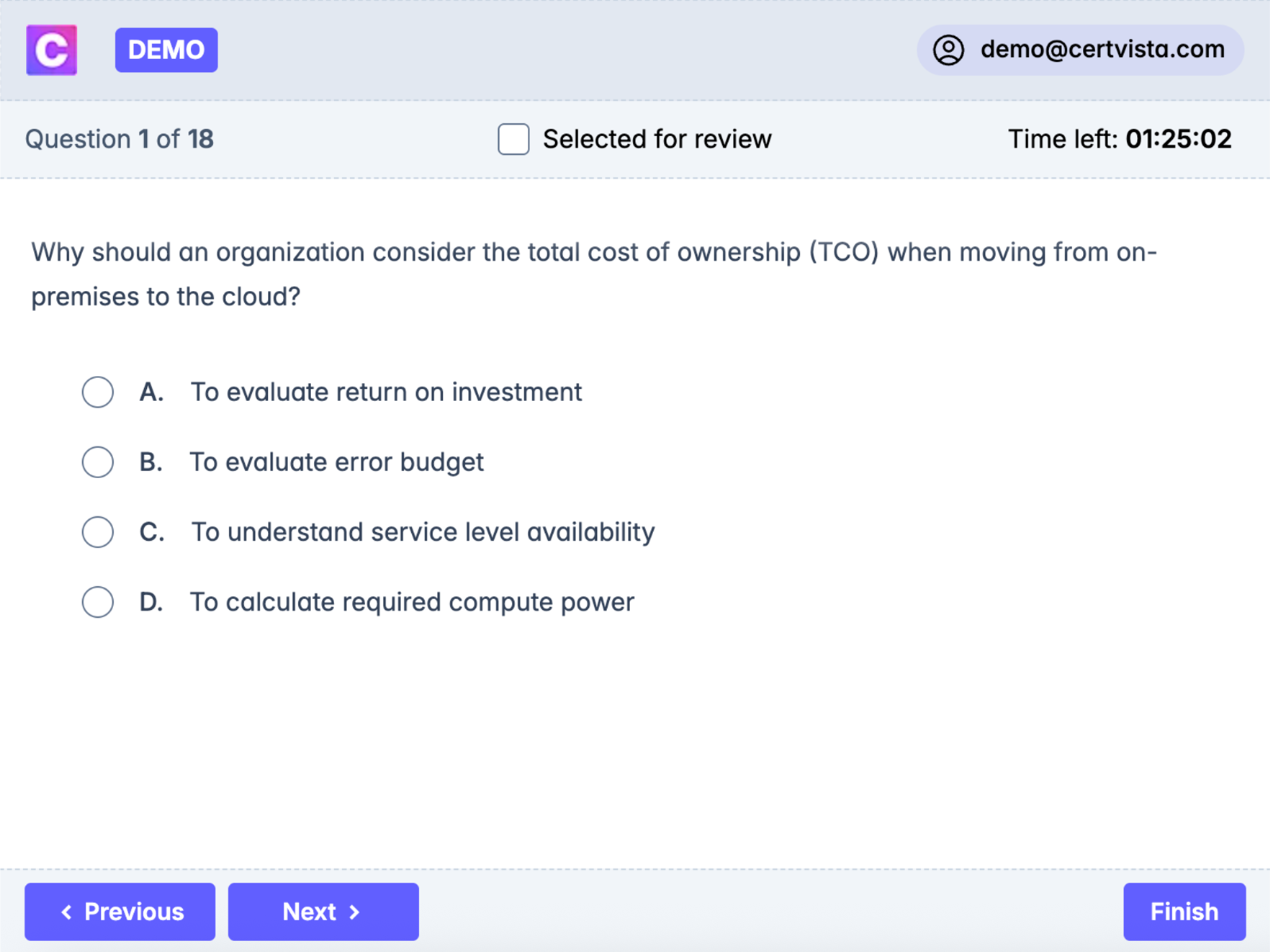
Task: Click the DEMO badge
Action: (x=166, y=50)
